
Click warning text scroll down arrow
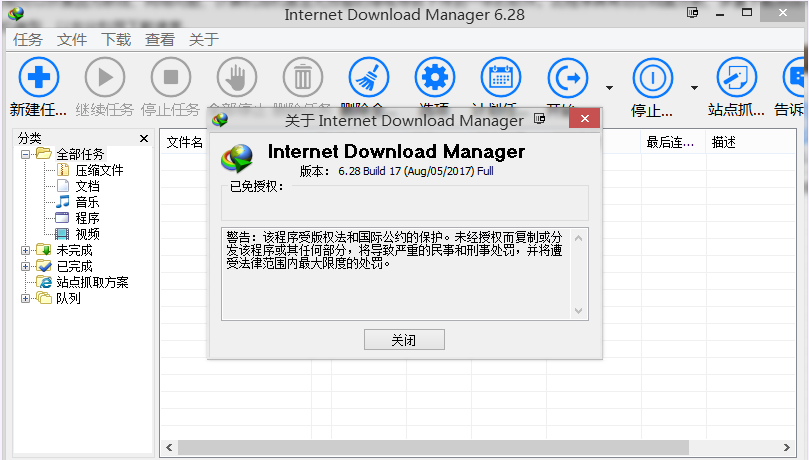coord(578,311)
